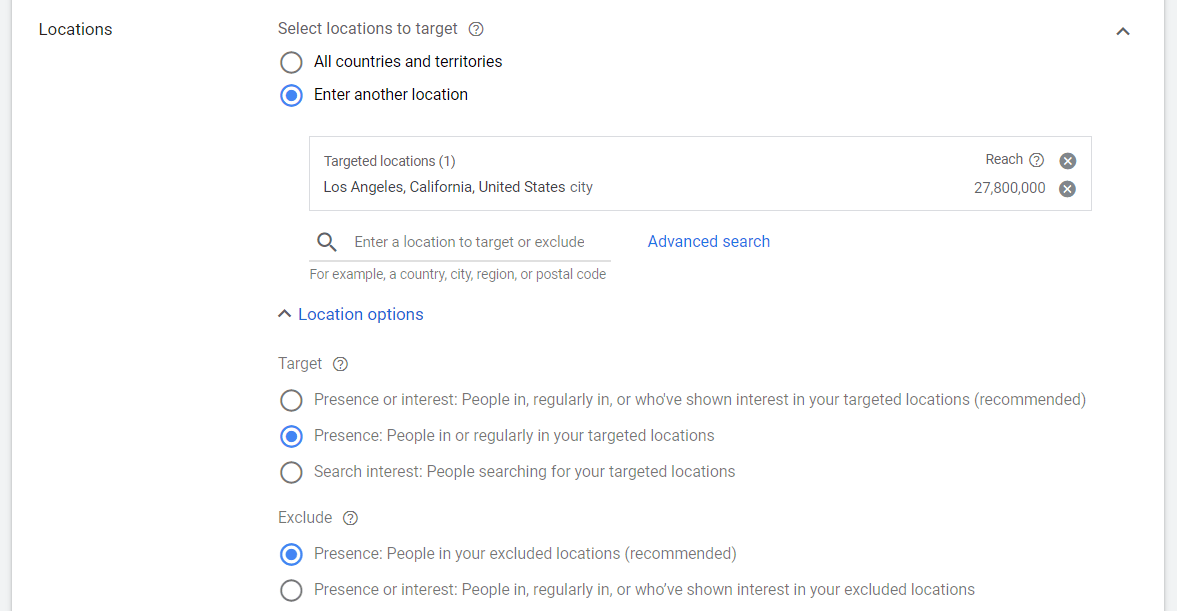Open the Target help tooltip
The image size is (1177, 611).
[340, 364]
